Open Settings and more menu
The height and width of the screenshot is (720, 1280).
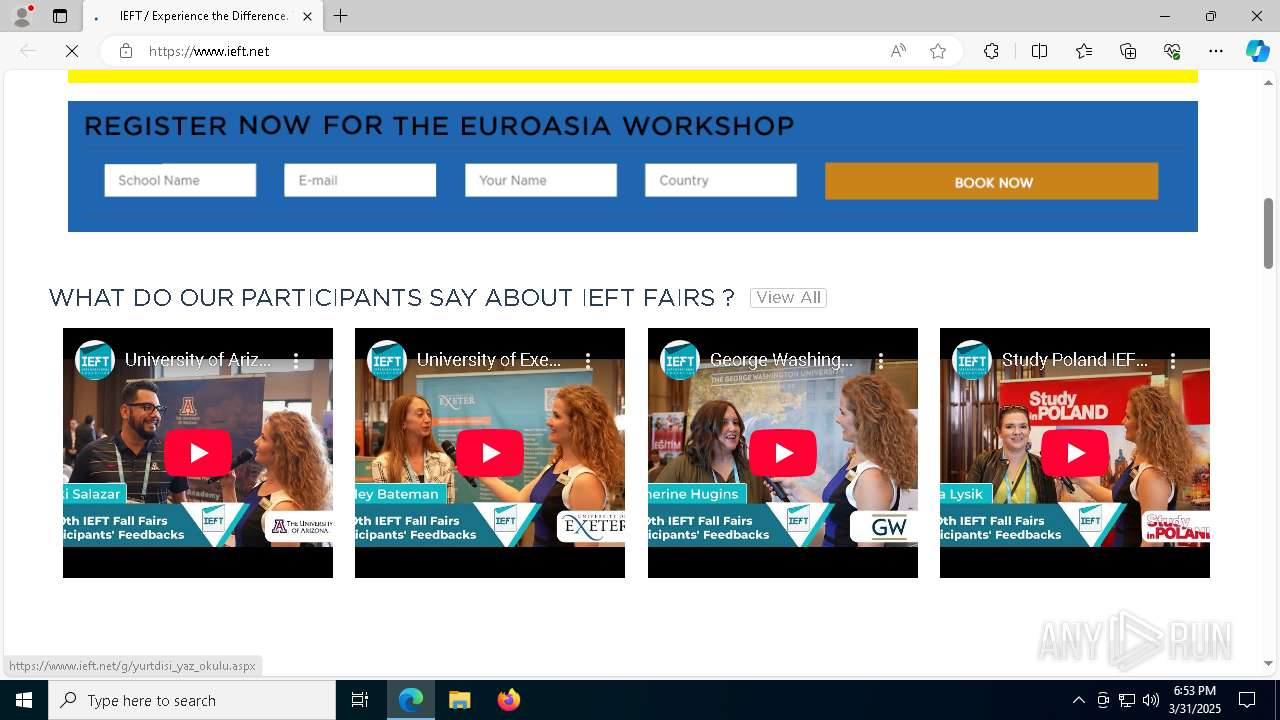(1216, 51)
